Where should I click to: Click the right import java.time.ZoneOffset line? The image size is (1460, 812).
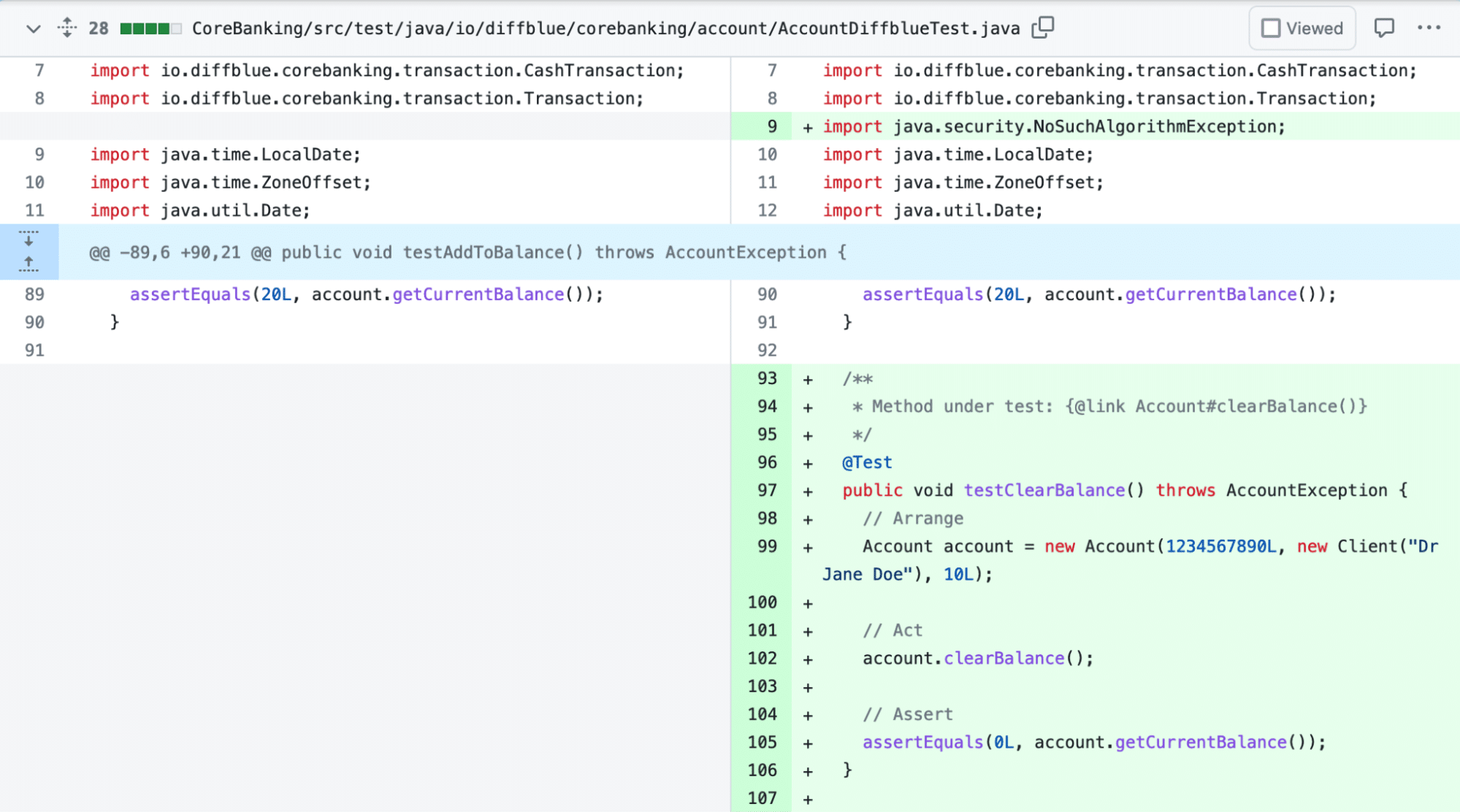[x=963, y=183]
